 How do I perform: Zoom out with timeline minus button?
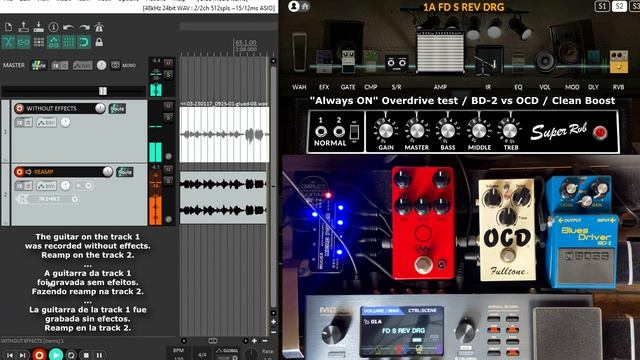(265, 340)
